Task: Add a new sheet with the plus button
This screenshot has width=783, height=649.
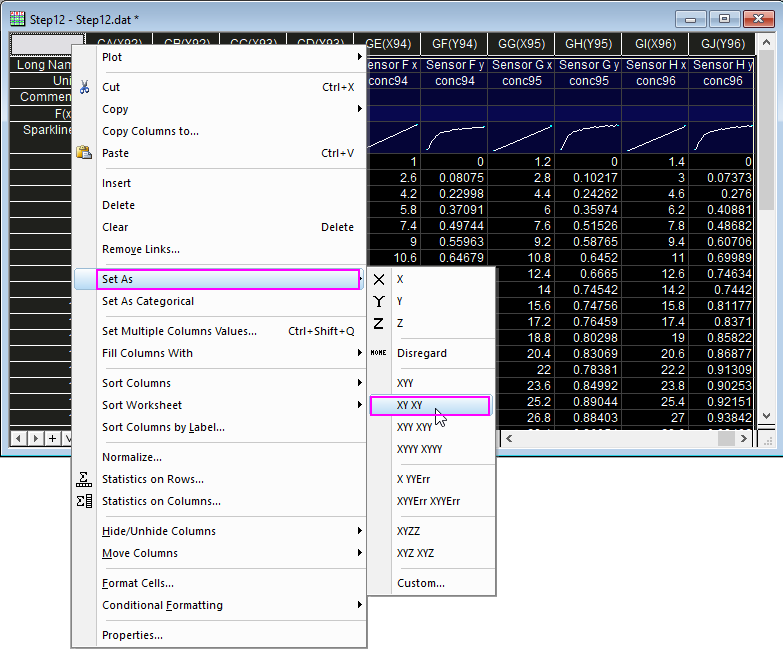Action: click(52, 438)
